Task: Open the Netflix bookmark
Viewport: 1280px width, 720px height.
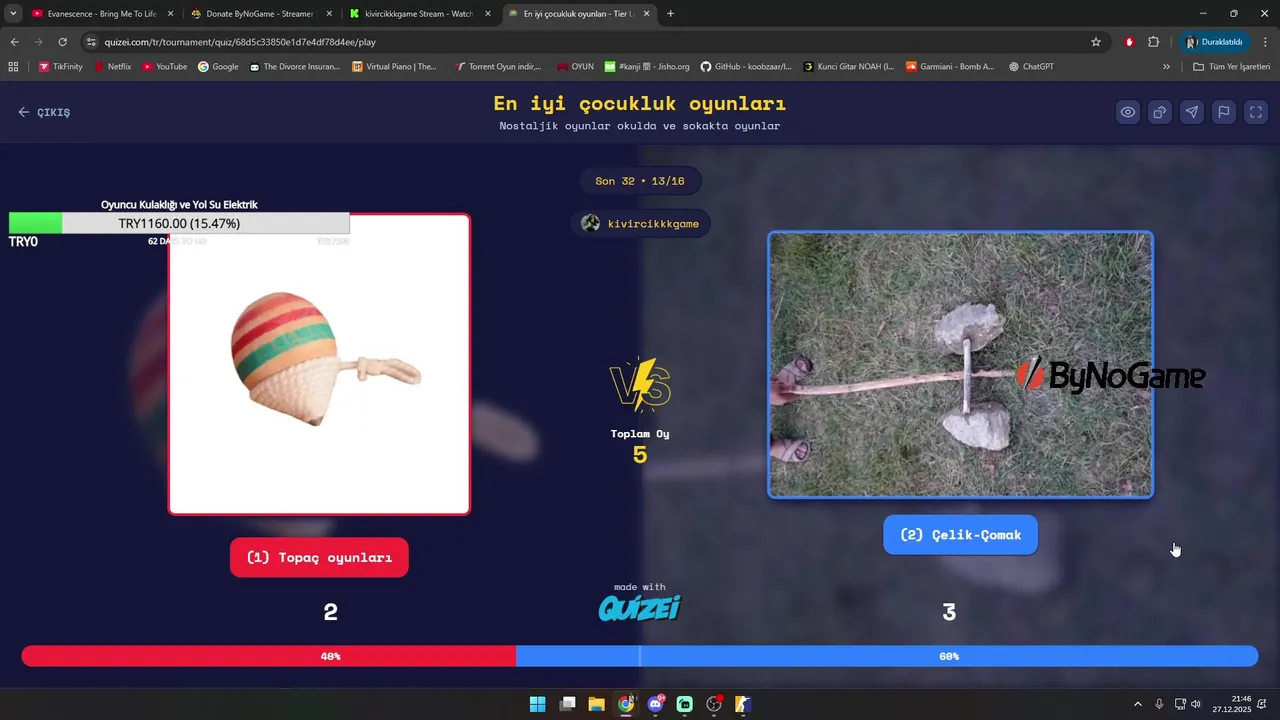Action: click(113, 66)
